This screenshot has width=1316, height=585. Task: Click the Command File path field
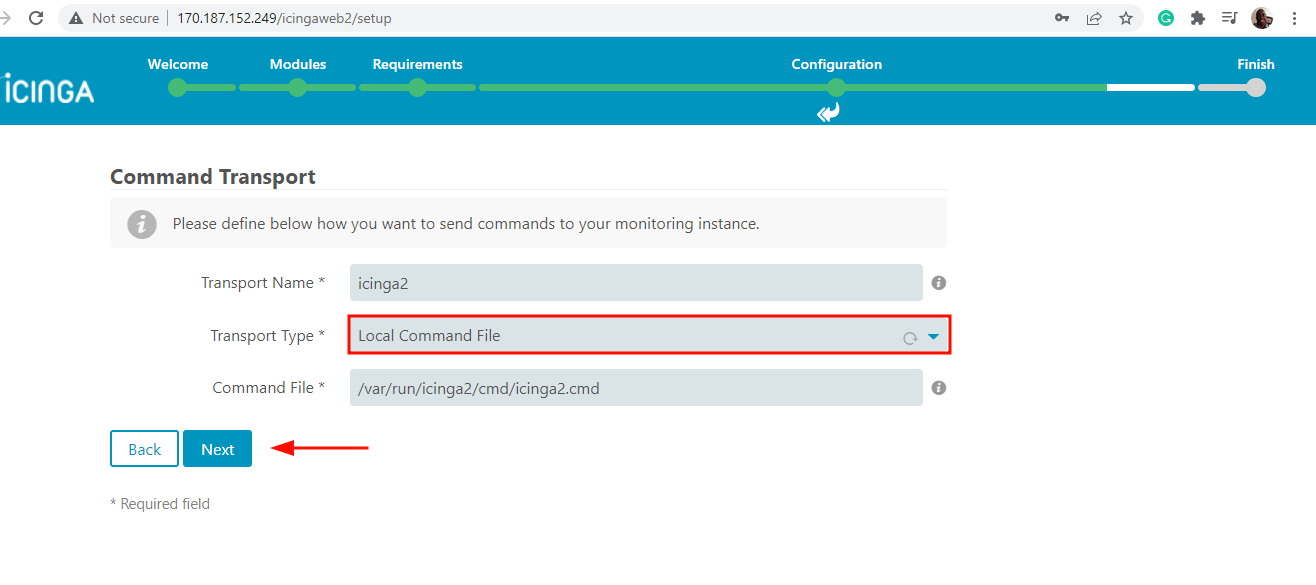click(636, 388)
